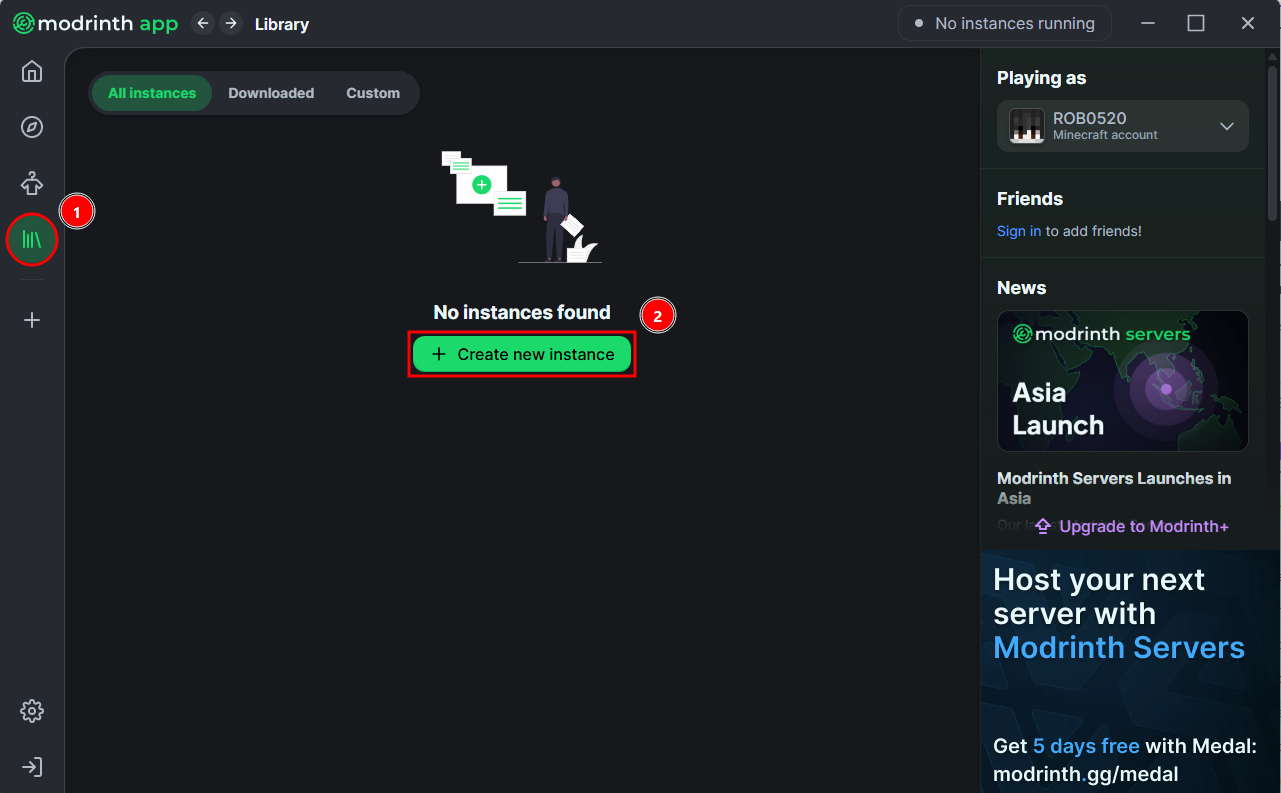The image size is (1281, 793).
Task: Open Discover content compass icon
Action: 32,127
